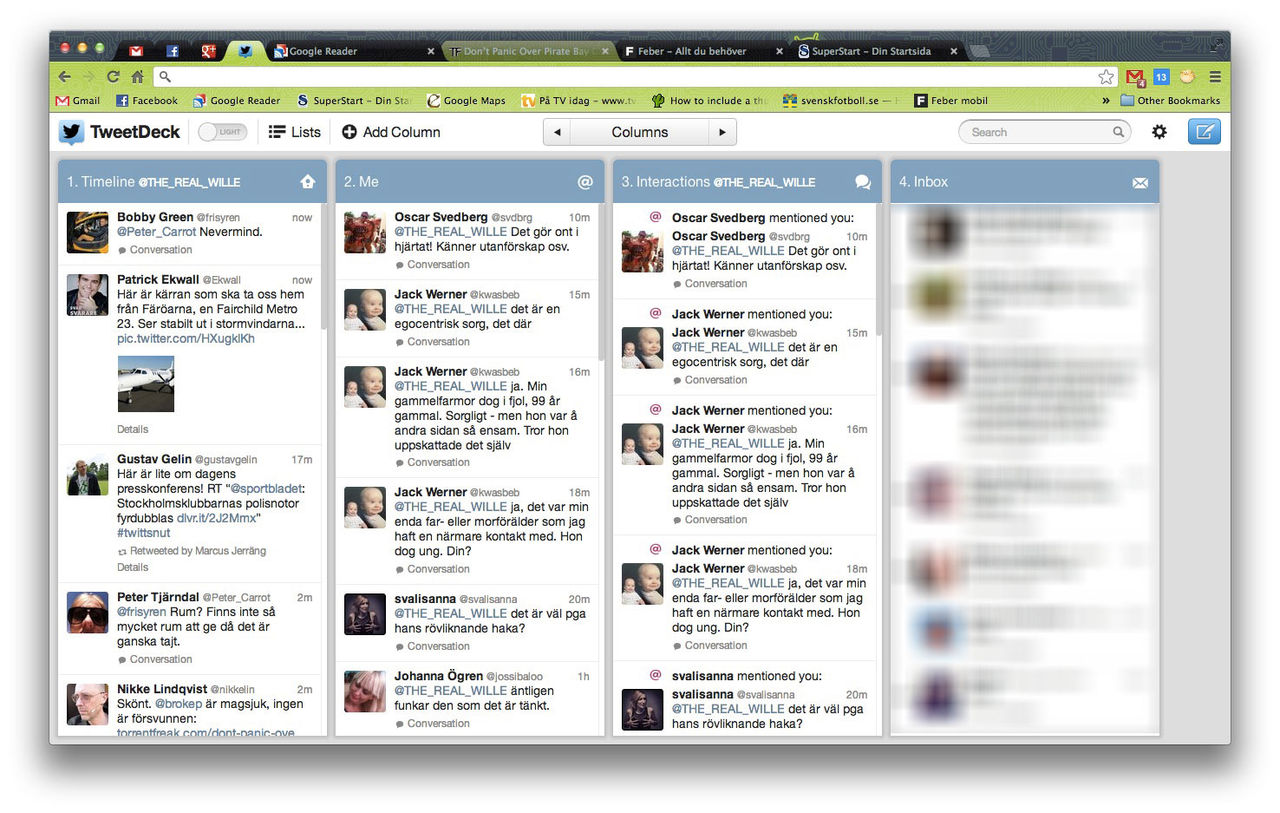The width and height of the screenshot is (1280, 813).
Task: Open the airplane photo thumbnail
Action: (x=146, y=383)
